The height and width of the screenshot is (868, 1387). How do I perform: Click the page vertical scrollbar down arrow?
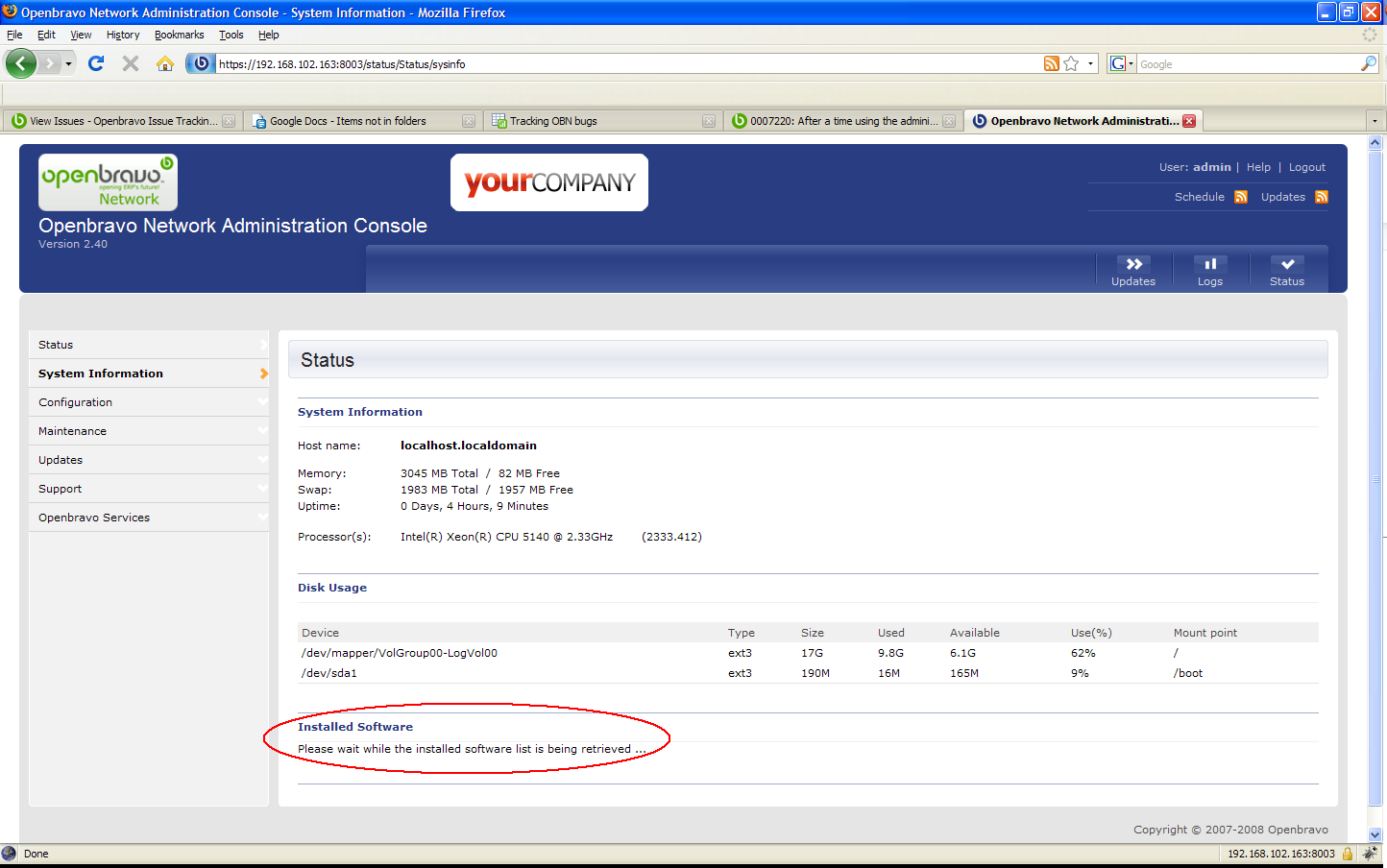pos(1375,834)
